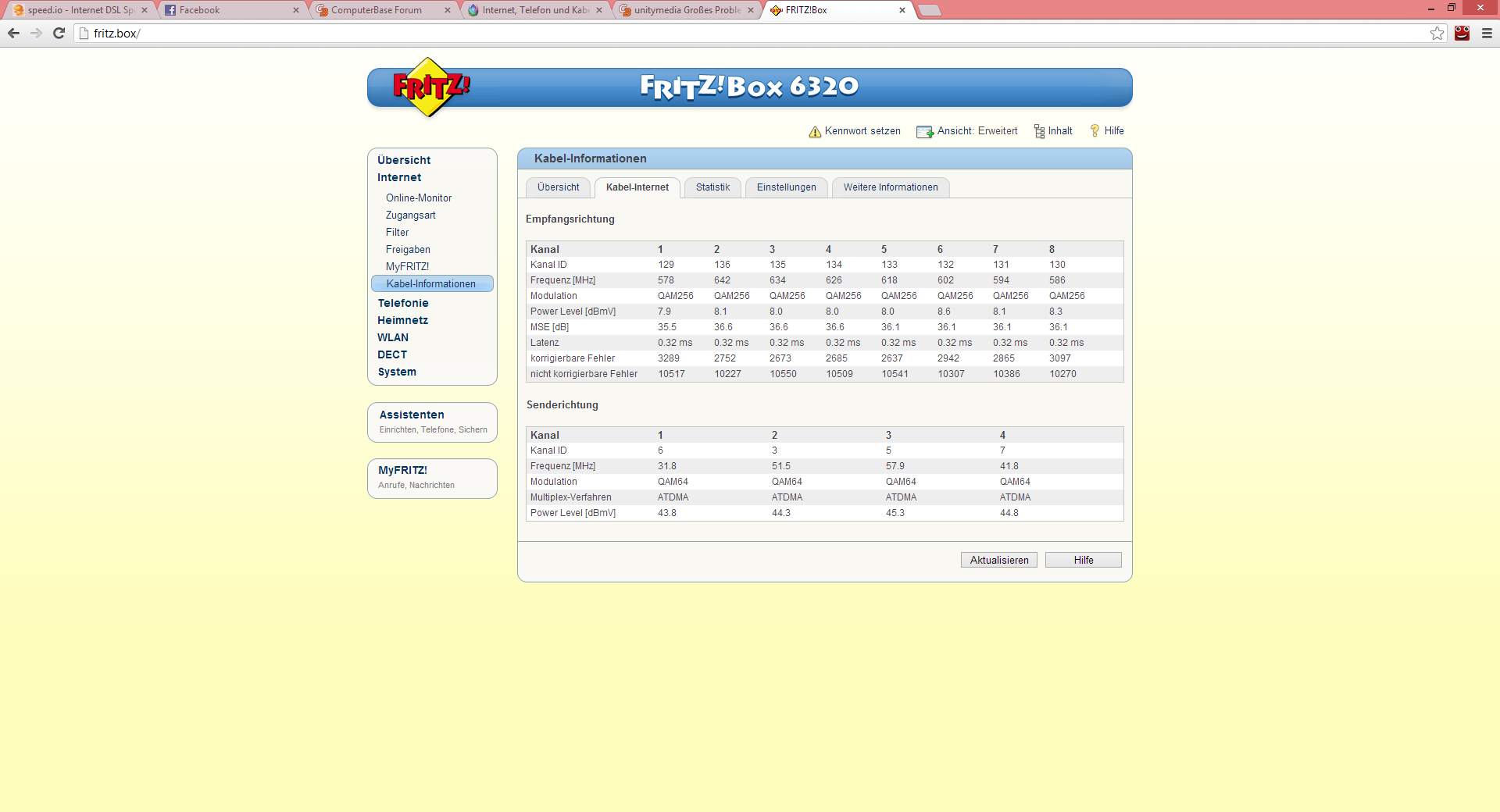1500x812 pixels.
Task: Open WLAN in the sidebar
Action: 393,337
